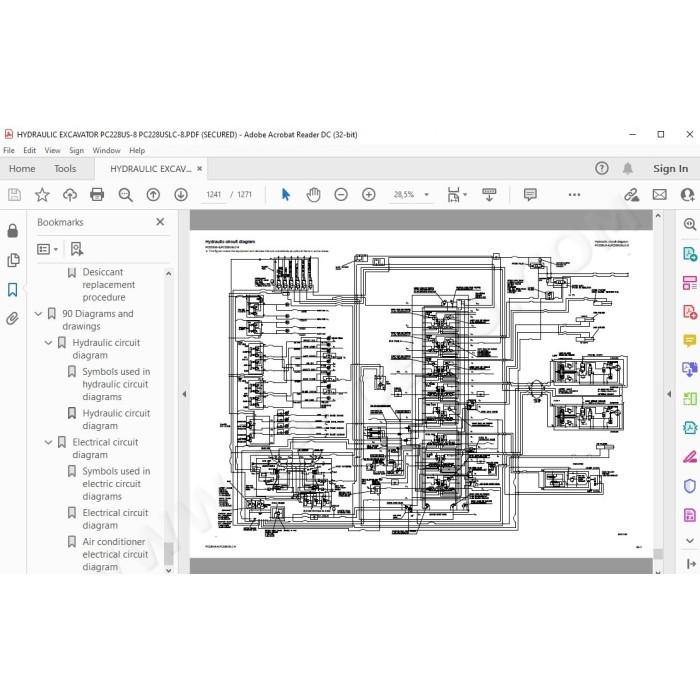Share a link to file
700x700 pixels.
point(631,195)
